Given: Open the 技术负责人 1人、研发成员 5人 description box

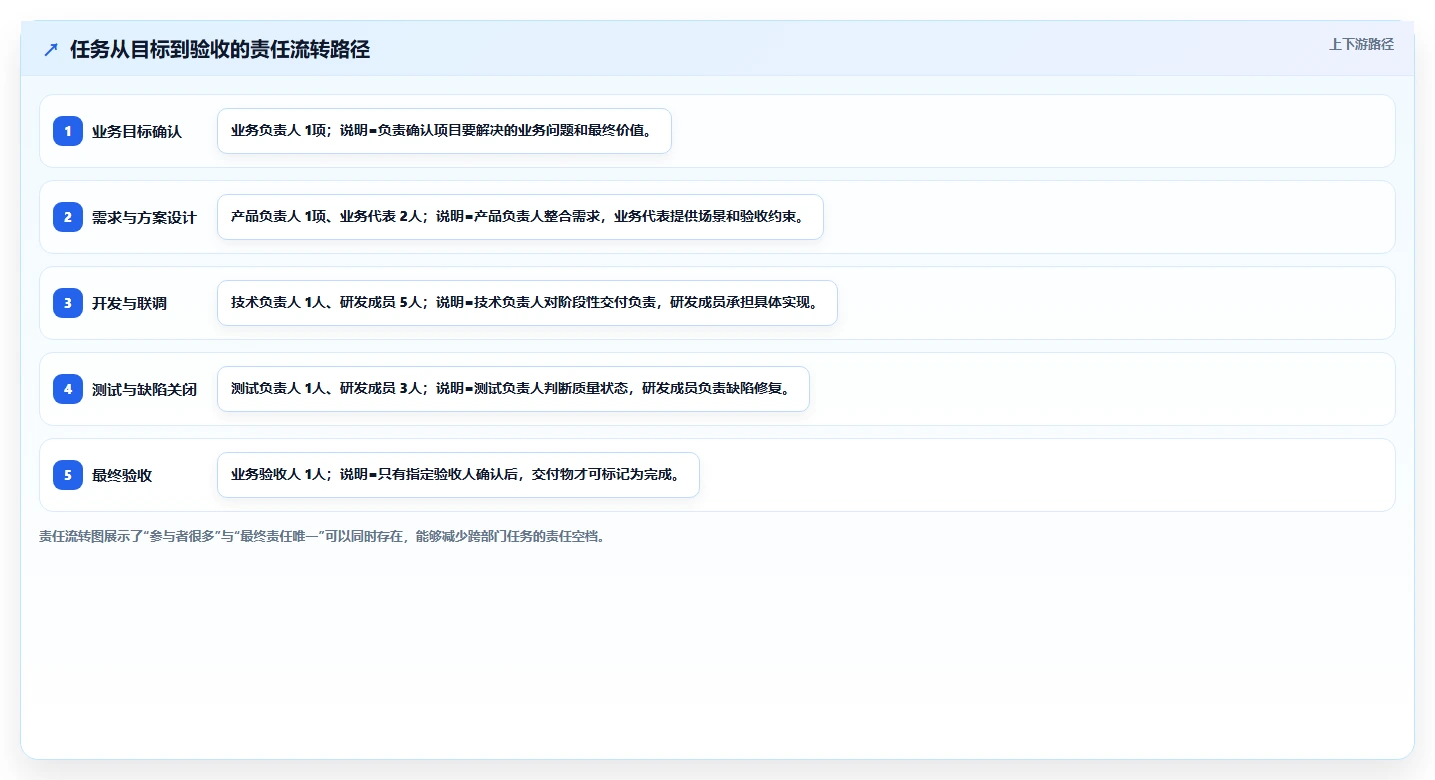Looking at the screenshot, I should click(x=527, y=303).
